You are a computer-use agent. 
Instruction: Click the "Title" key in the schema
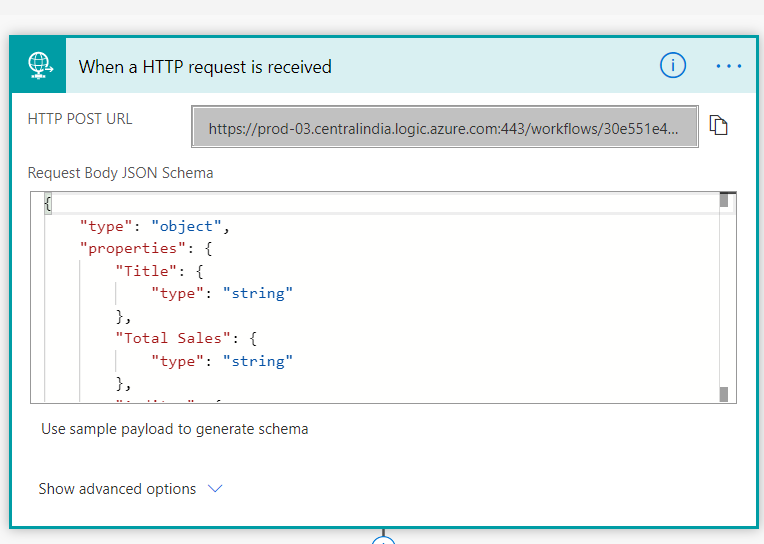coord(146,271)
